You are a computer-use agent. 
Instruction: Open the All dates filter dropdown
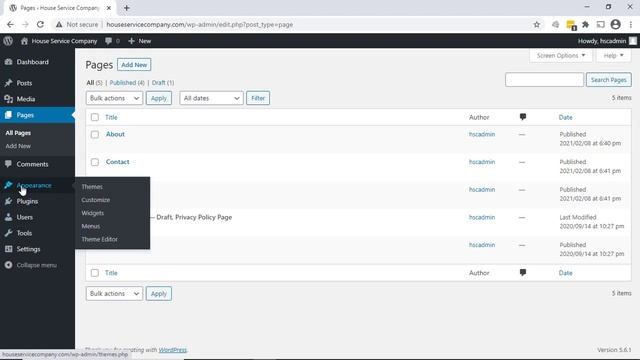click(x=211, y=98)
